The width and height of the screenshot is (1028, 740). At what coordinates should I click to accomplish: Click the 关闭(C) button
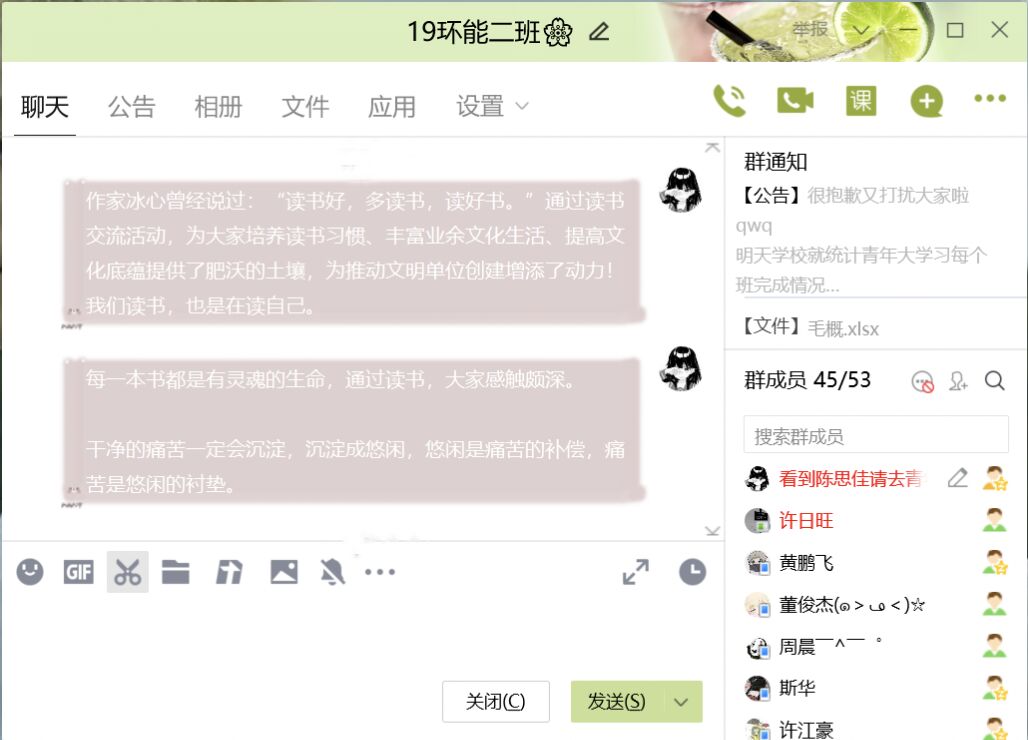click(x=496, y=702)
